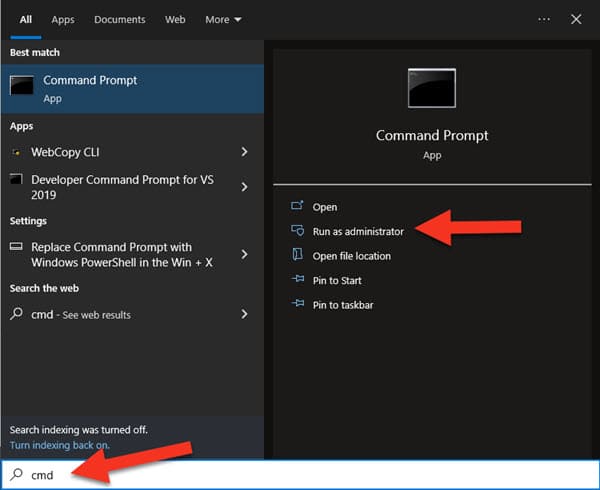Click the Open file location icon
Image resolution: width=600 pixels, height=490 pixels.
pyautogui.click(x=297, y=254)
